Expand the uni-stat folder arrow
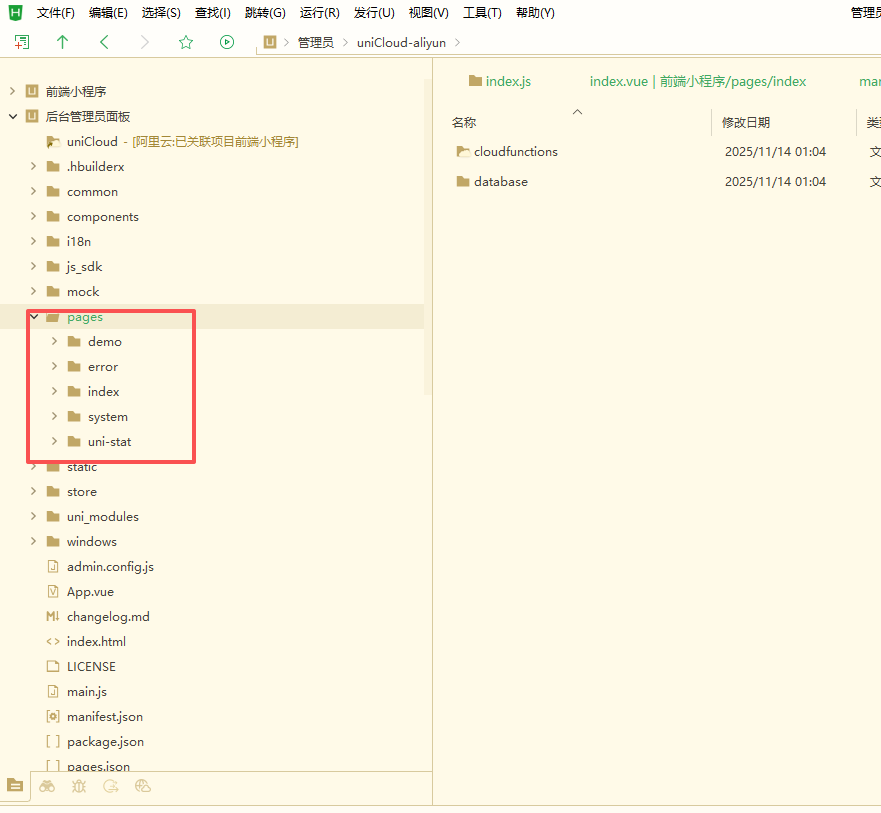 pyautogui.click(x=55, y=442)
